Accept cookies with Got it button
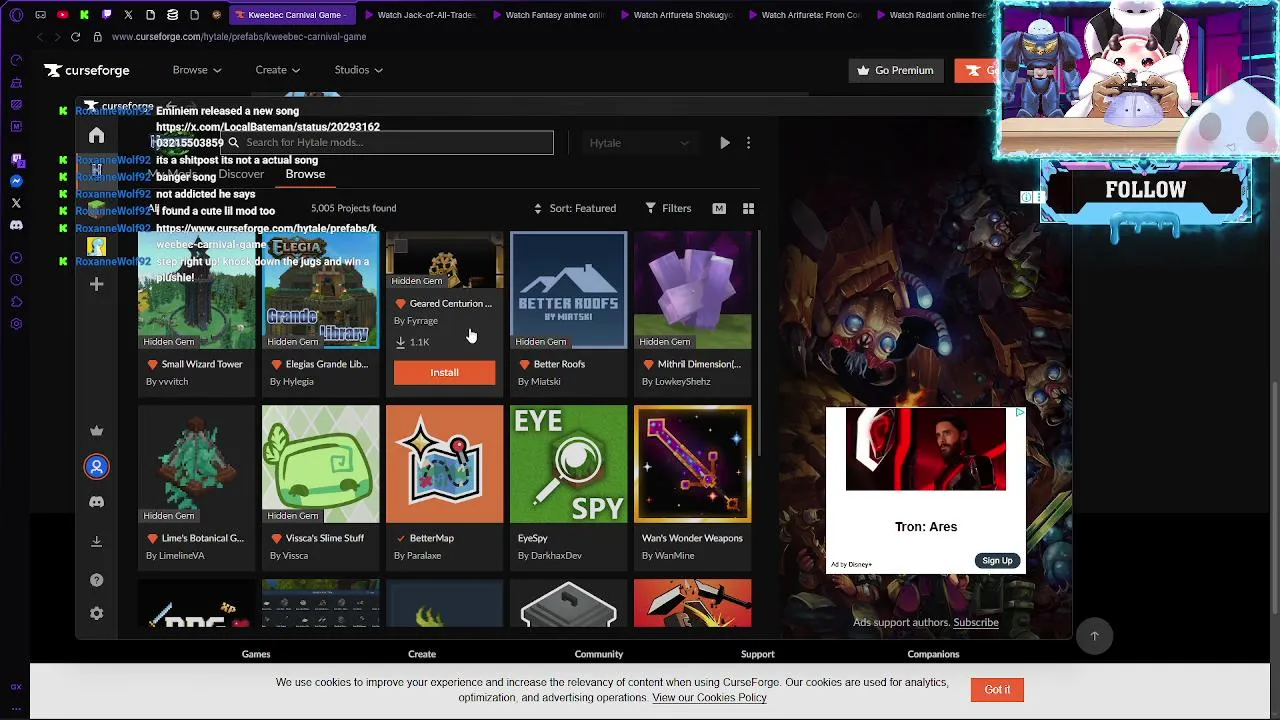 click(997, 690)
